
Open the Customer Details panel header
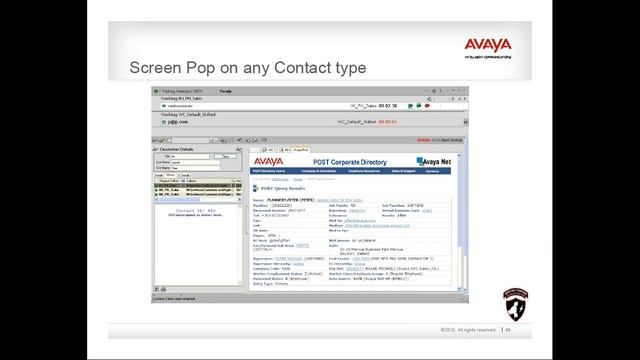coord(176,149)
